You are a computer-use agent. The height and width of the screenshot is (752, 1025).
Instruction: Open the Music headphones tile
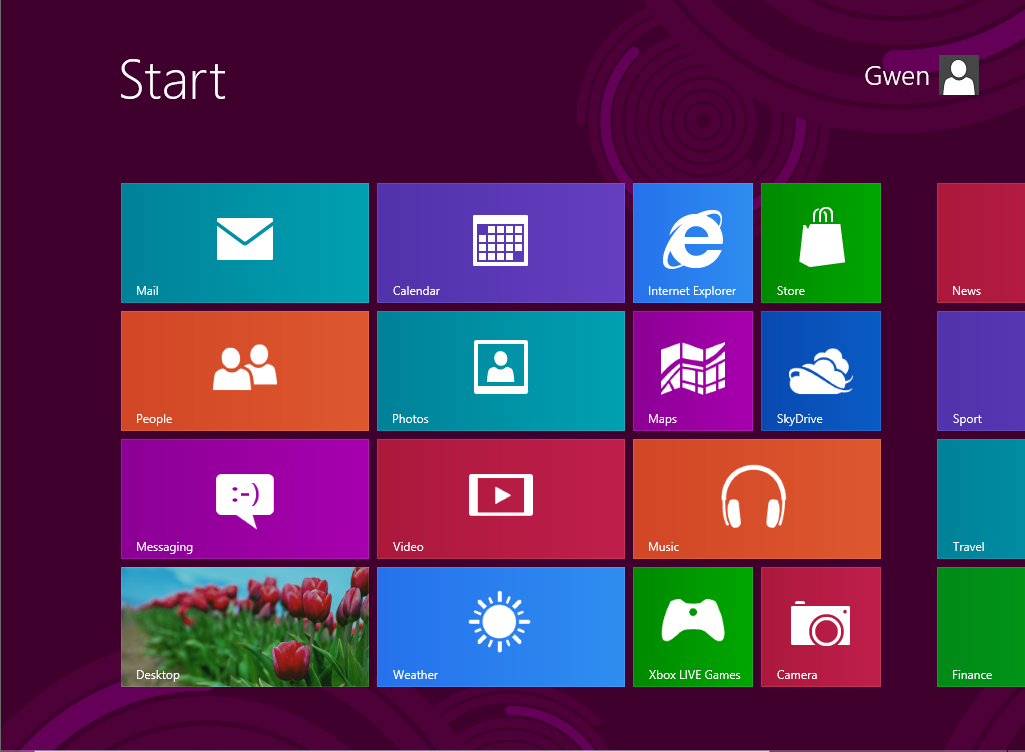756,499
